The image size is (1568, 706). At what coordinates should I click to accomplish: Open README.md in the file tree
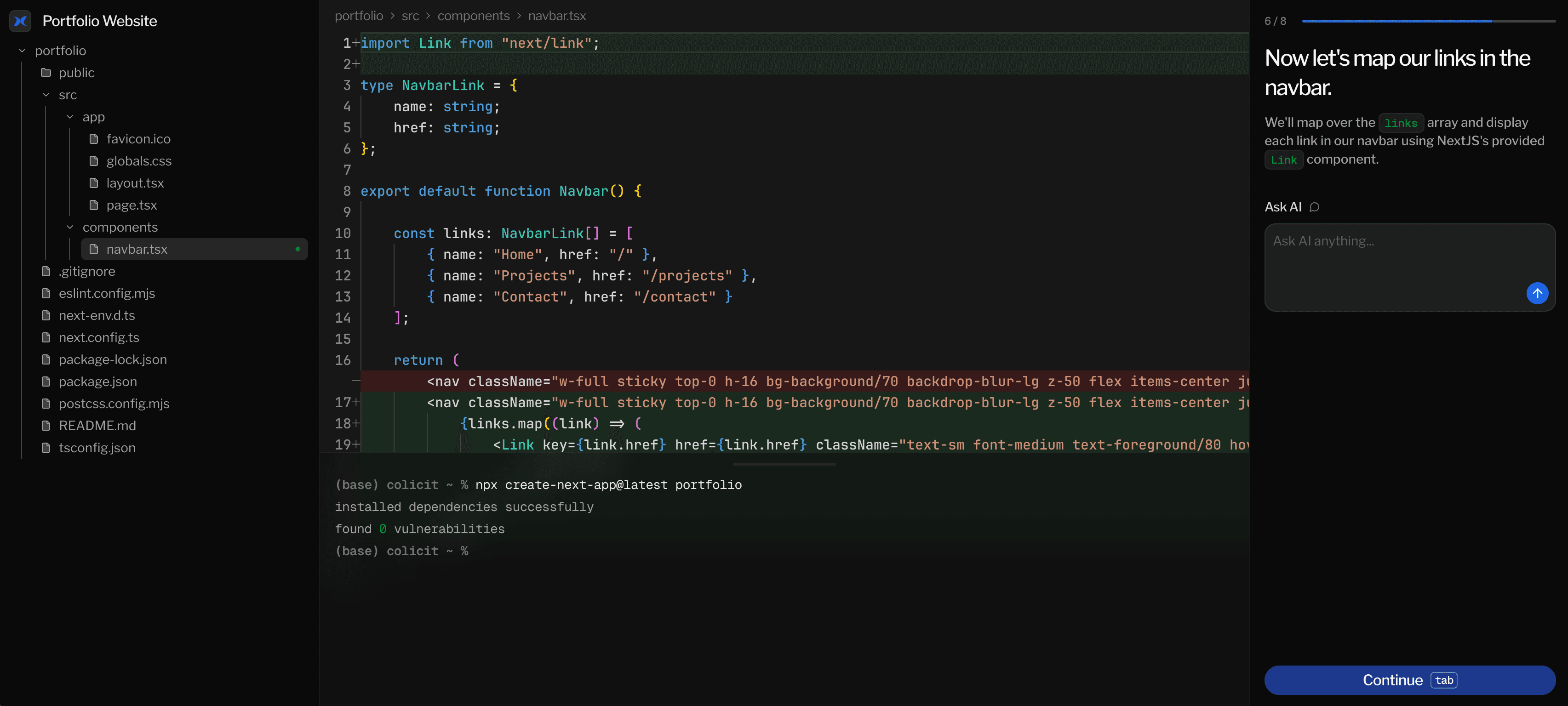click(x=97, y=426)
